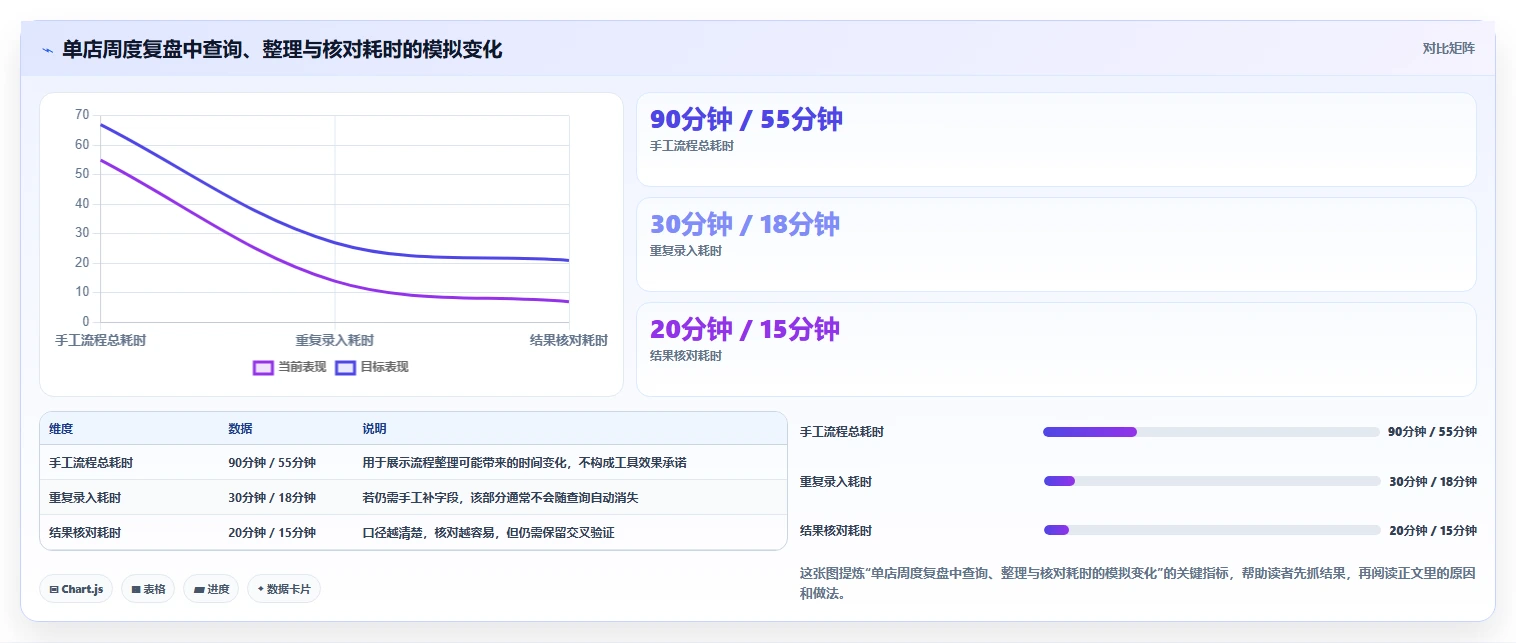
Task: Click the 结果核对耗时 progress bar
Action: (x=1211, y=530)
